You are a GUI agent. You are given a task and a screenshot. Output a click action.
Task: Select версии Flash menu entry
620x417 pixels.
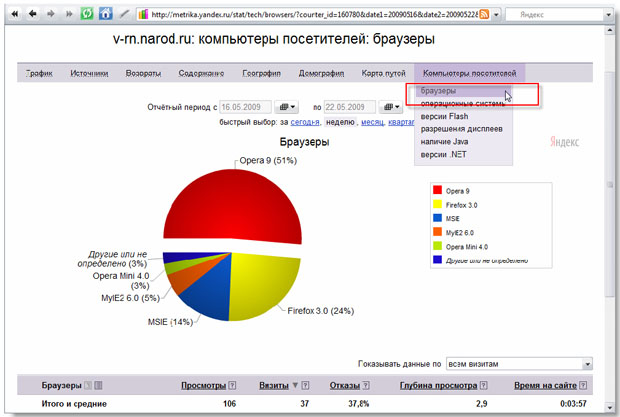tap(444, 116)
